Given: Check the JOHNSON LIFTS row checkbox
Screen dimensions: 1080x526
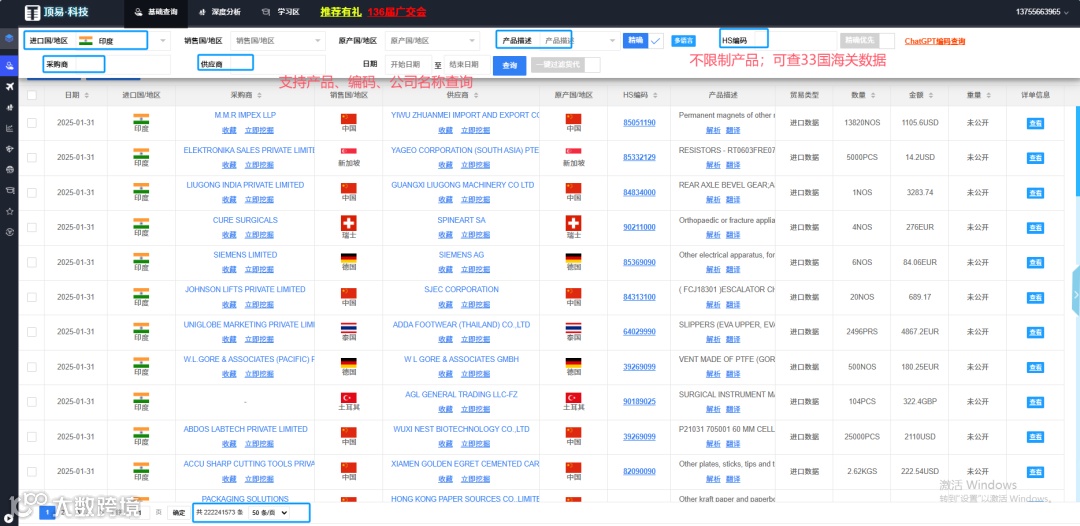Looking at the screenshot, I should (32, 297).
